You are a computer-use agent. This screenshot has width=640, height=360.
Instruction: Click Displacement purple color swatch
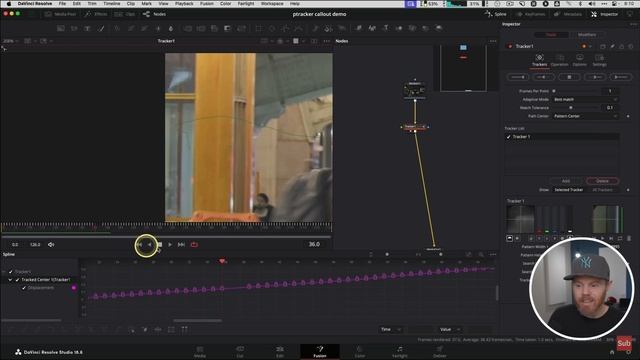click(74, 288)
